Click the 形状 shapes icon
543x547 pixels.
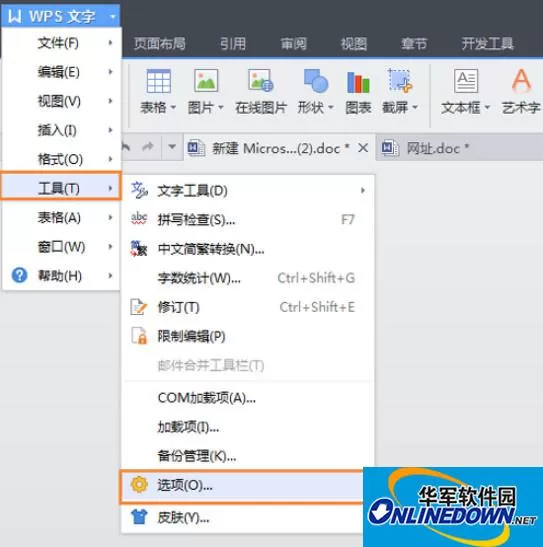pyautogui.click(x=316, y=81)
